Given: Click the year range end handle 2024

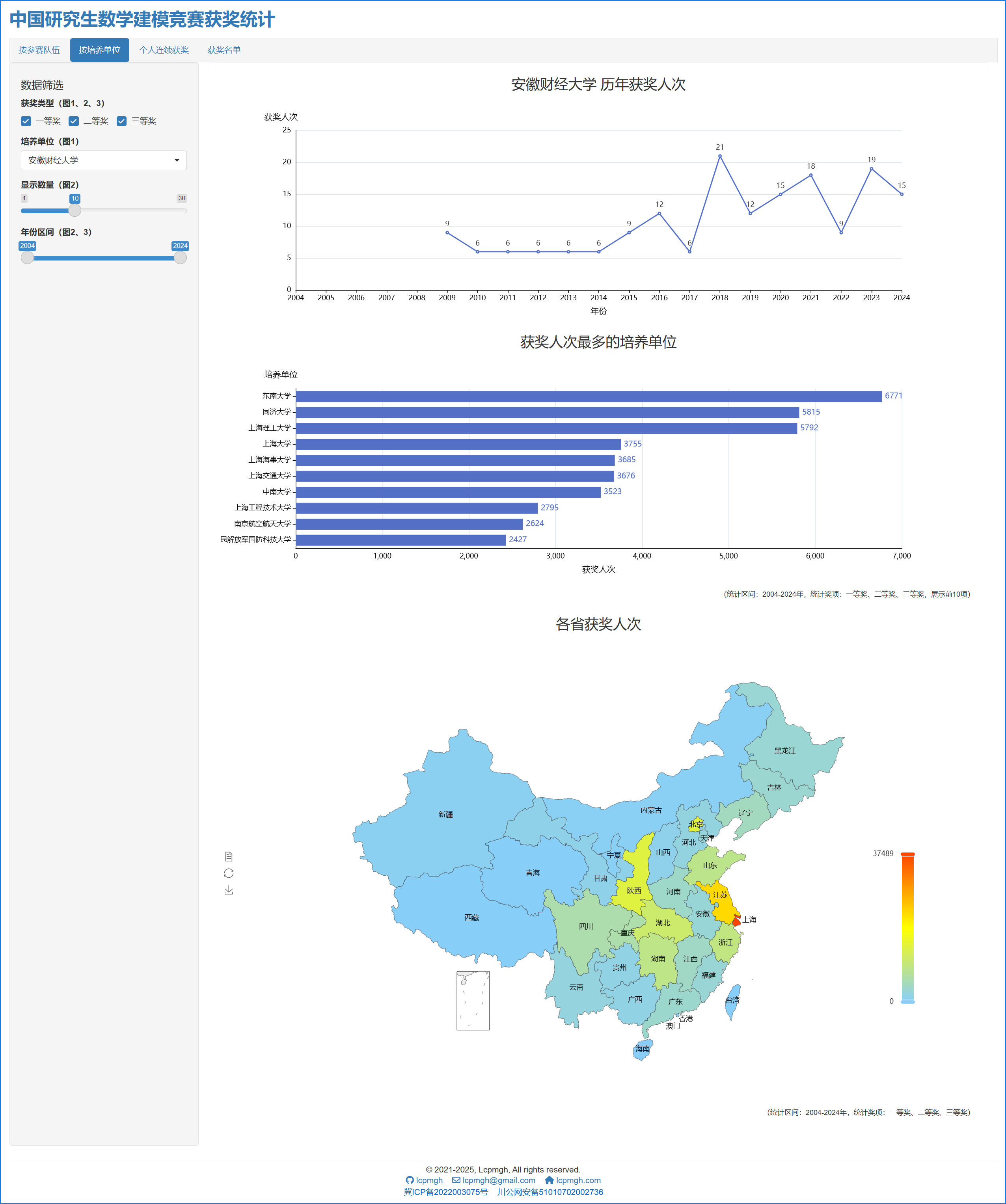Looking at the screenshot, I should tap(180, 257).
